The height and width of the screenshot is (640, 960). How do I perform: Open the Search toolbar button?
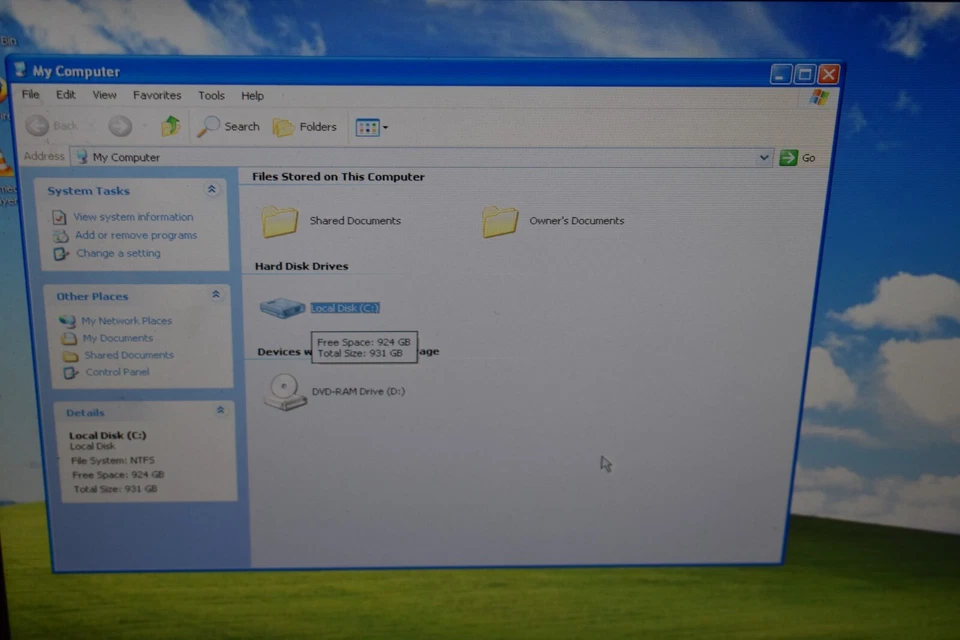(228, 127)
